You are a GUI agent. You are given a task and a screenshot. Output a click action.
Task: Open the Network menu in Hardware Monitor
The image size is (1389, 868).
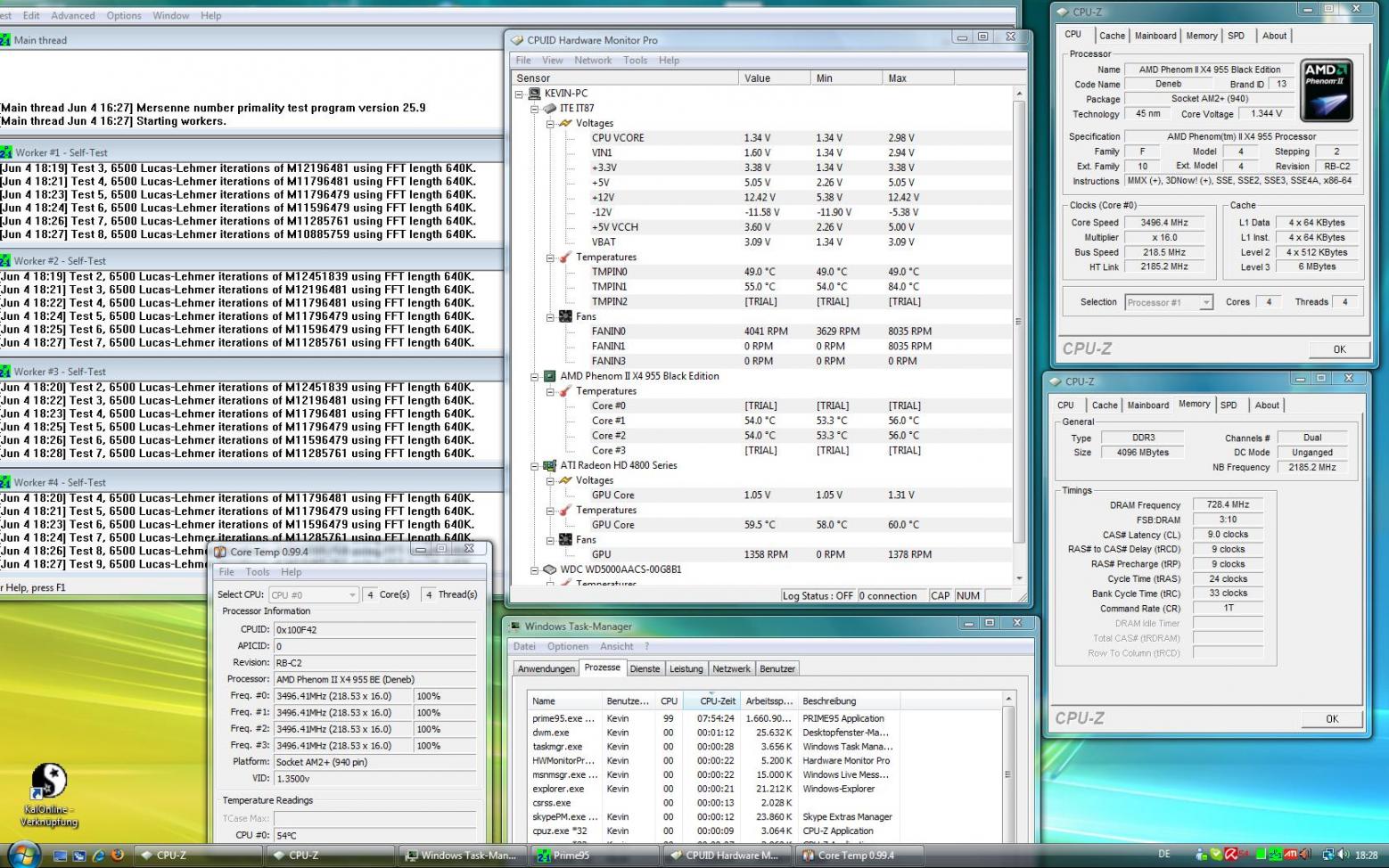click(x=592, y=61)
